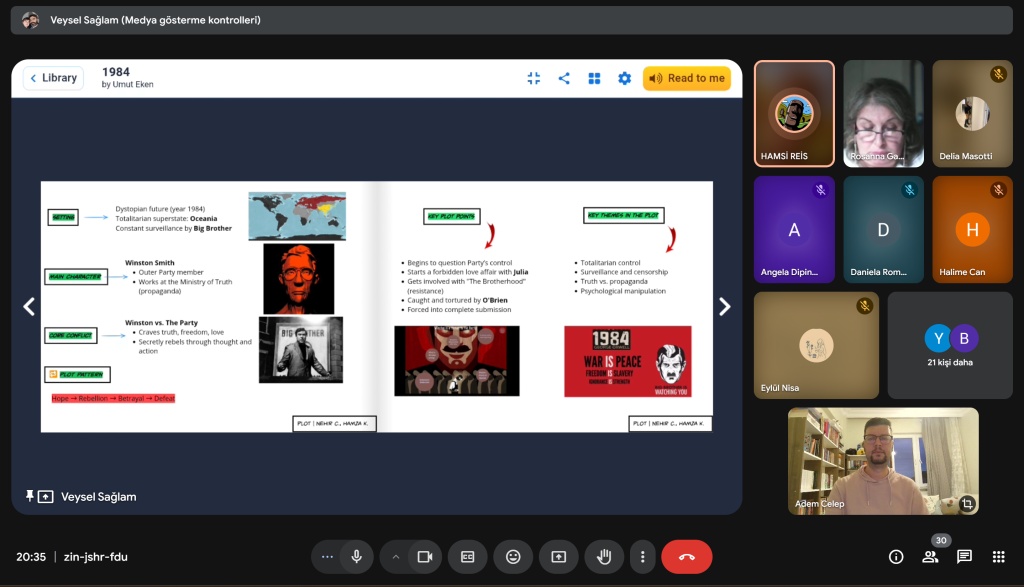Show the participants list
Viewport: 1024px width, 587px height.
tap(930, 557)
